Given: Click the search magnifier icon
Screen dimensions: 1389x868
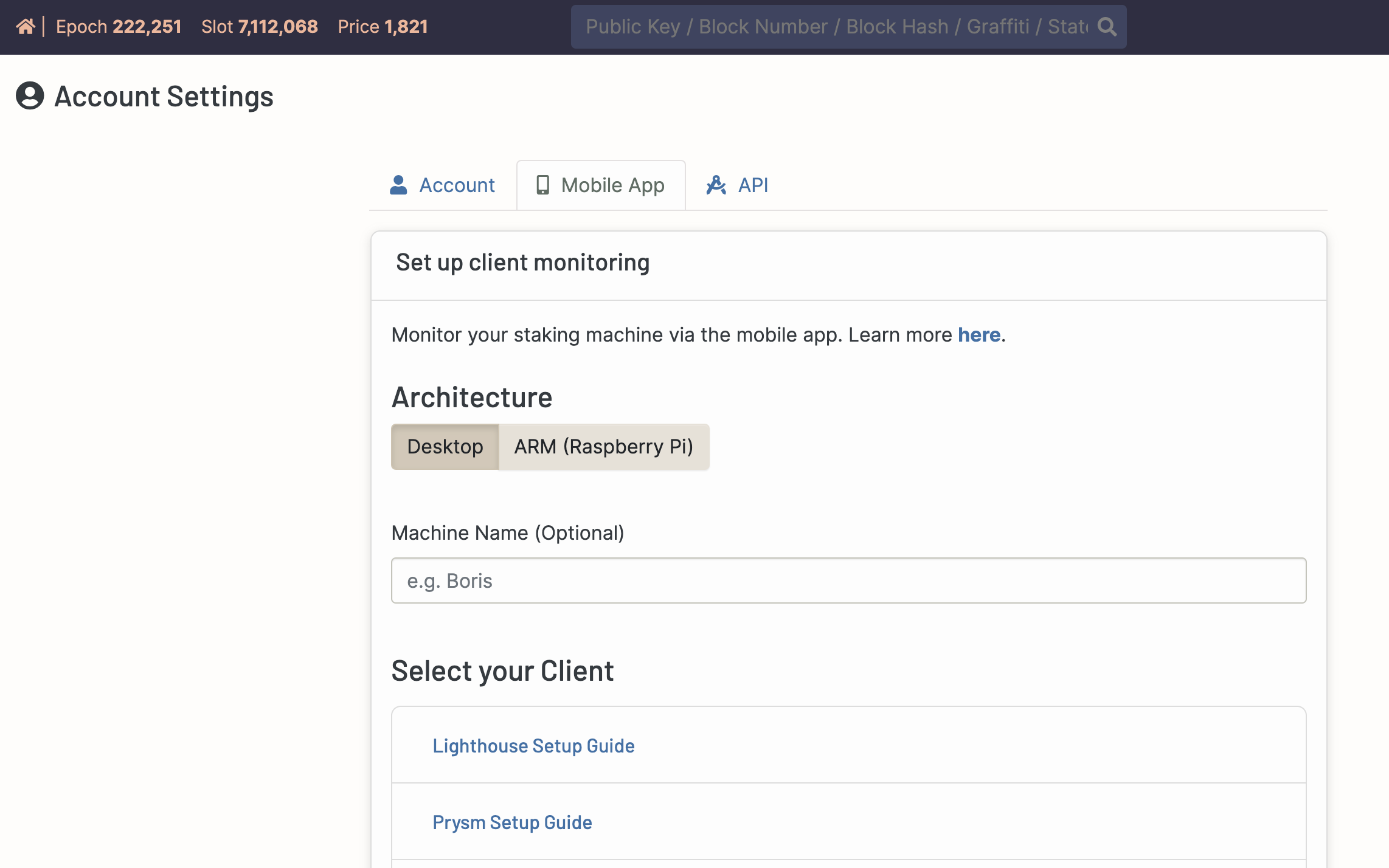Looking at the screenshot, I should [x=1107, y=27].
